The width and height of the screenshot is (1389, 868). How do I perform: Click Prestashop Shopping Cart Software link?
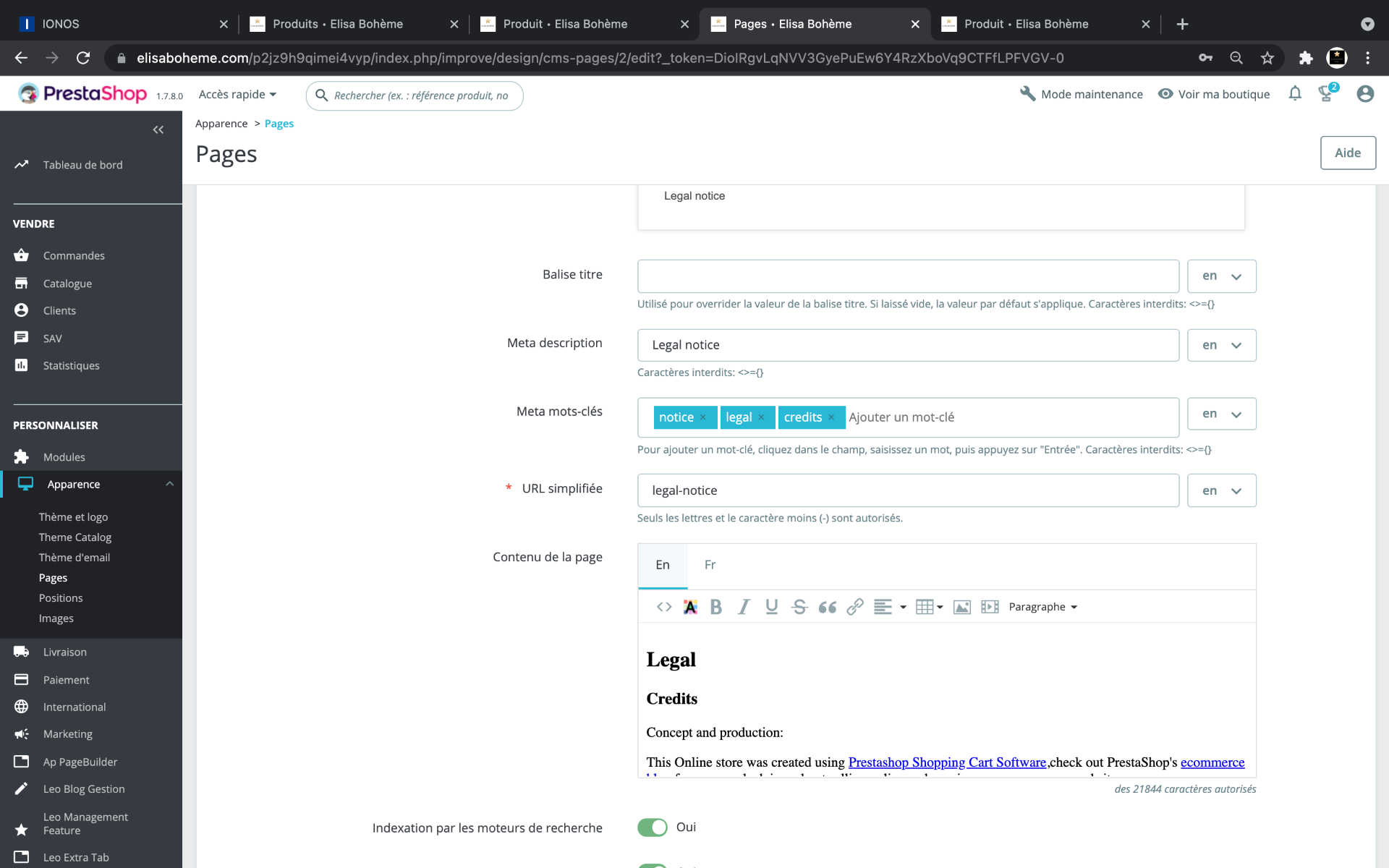pyautogui.click(x=947, y=762)
